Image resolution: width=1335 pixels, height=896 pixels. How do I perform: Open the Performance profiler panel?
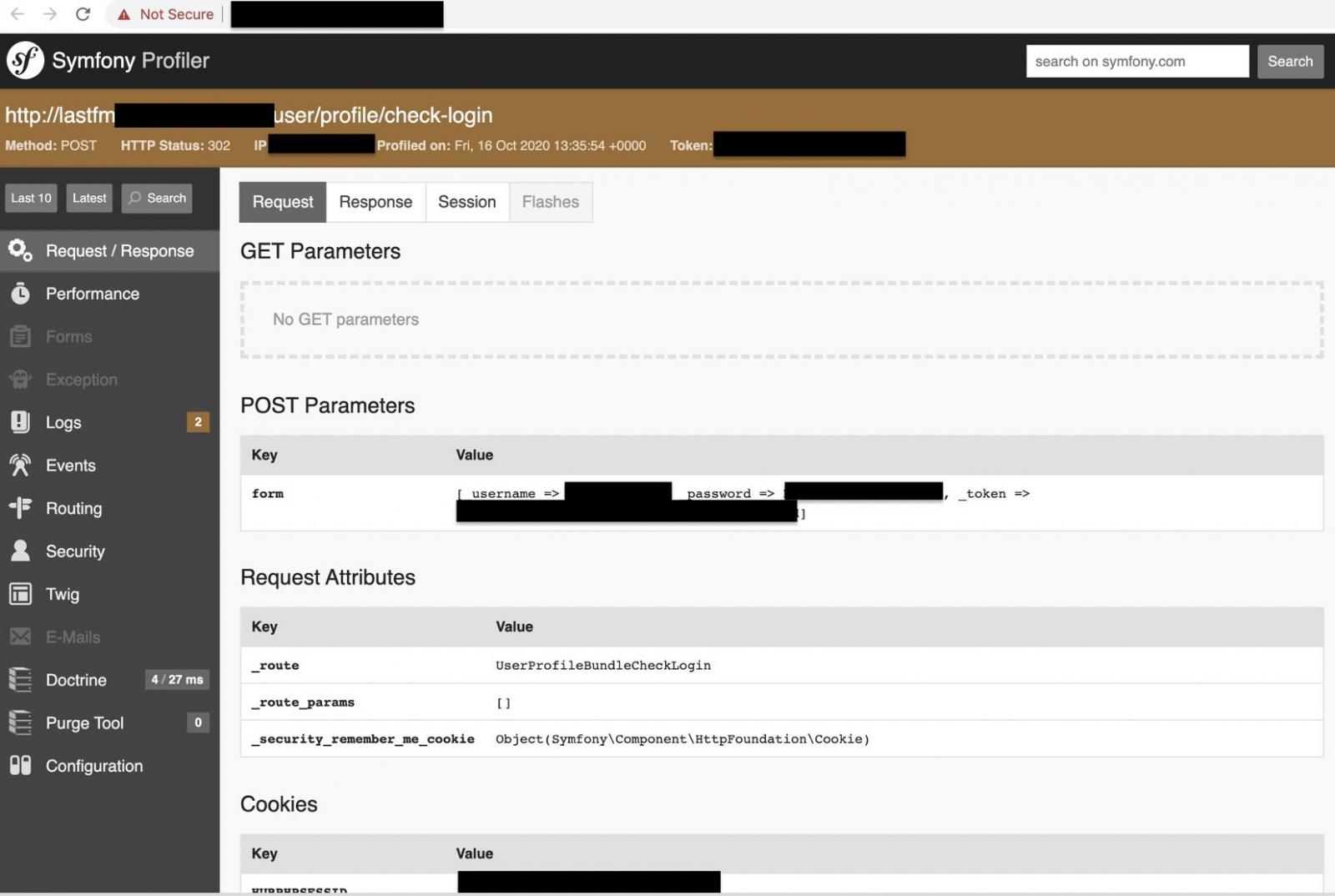click(92, 294)
